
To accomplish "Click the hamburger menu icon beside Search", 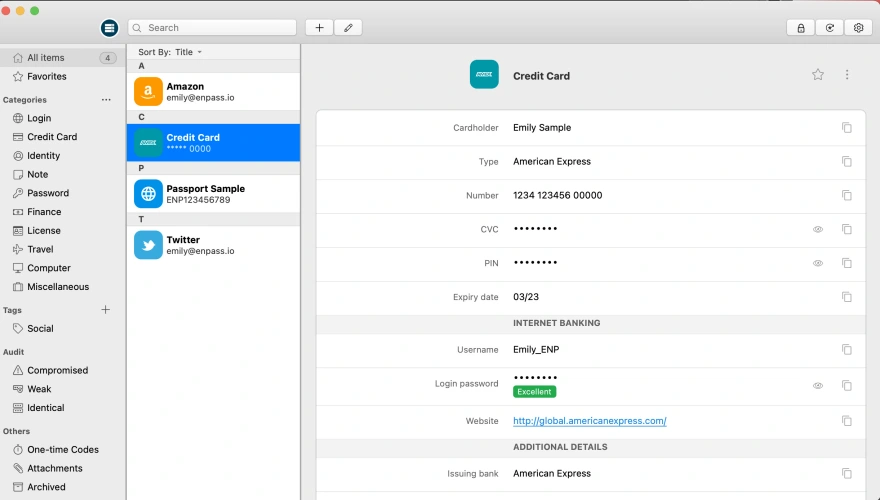I will (109, 28).
